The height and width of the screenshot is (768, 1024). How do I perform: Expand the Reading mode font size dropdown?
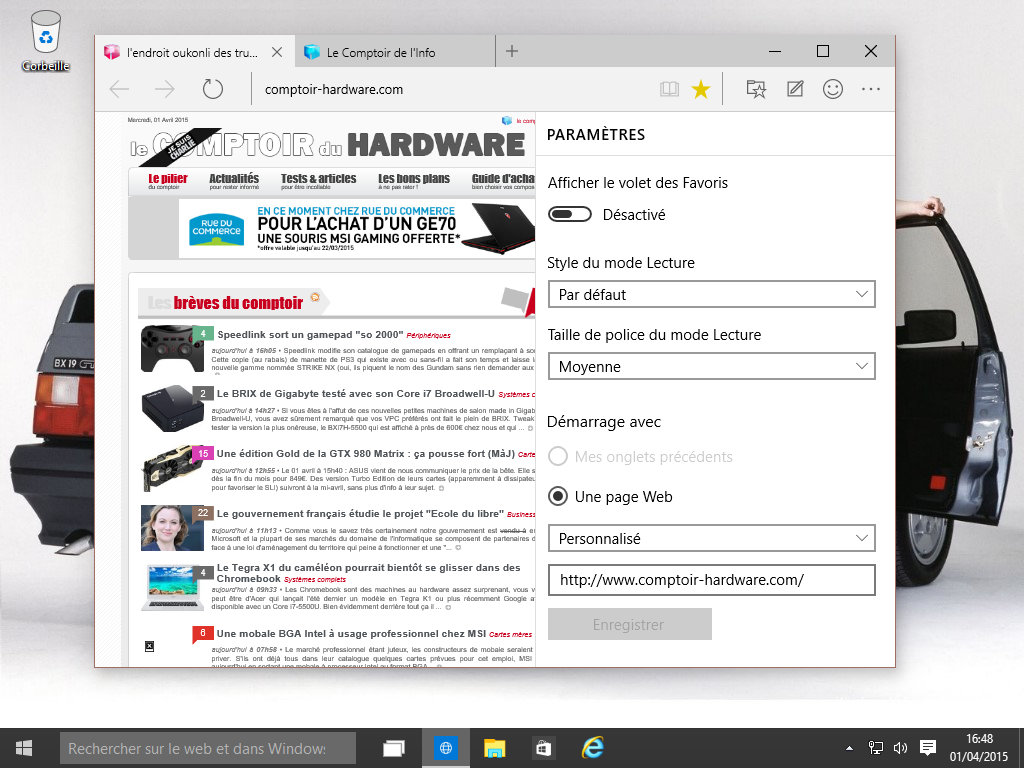tap(711, 367)
